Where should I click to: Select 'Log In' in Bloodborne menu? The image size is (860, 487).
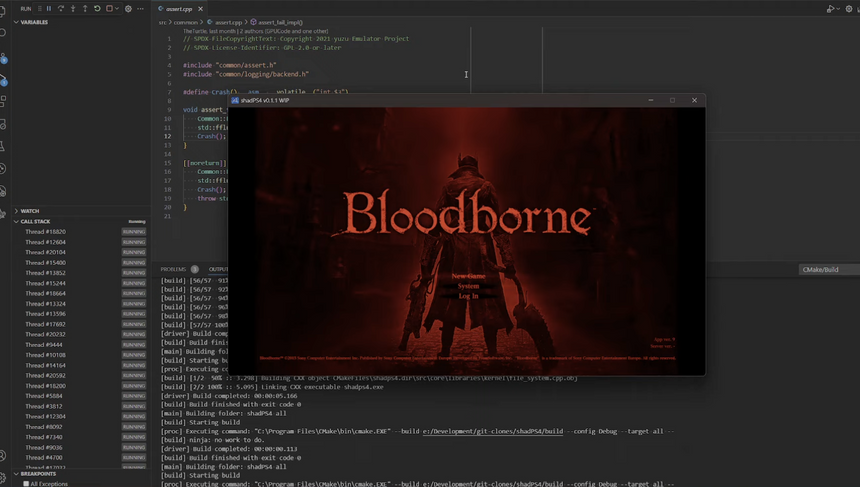[x=468, y=296]
